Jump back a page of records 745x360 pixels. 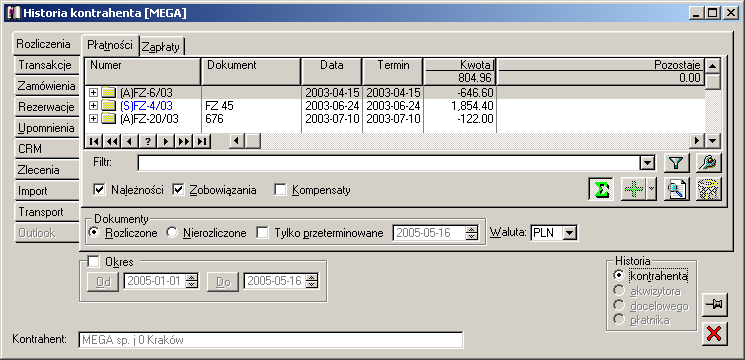click(112, 141)
